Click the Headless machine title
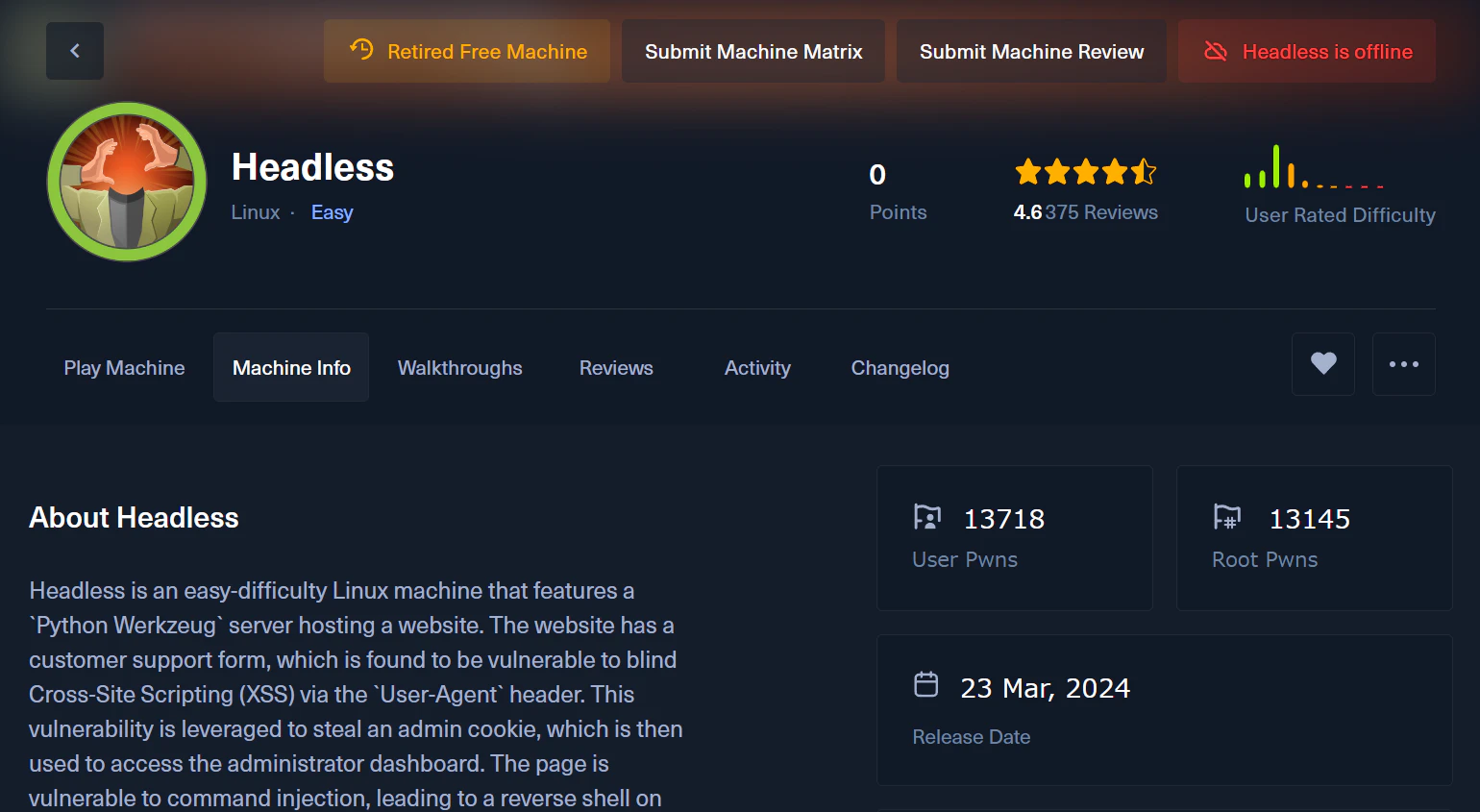 tap(312, 167)
